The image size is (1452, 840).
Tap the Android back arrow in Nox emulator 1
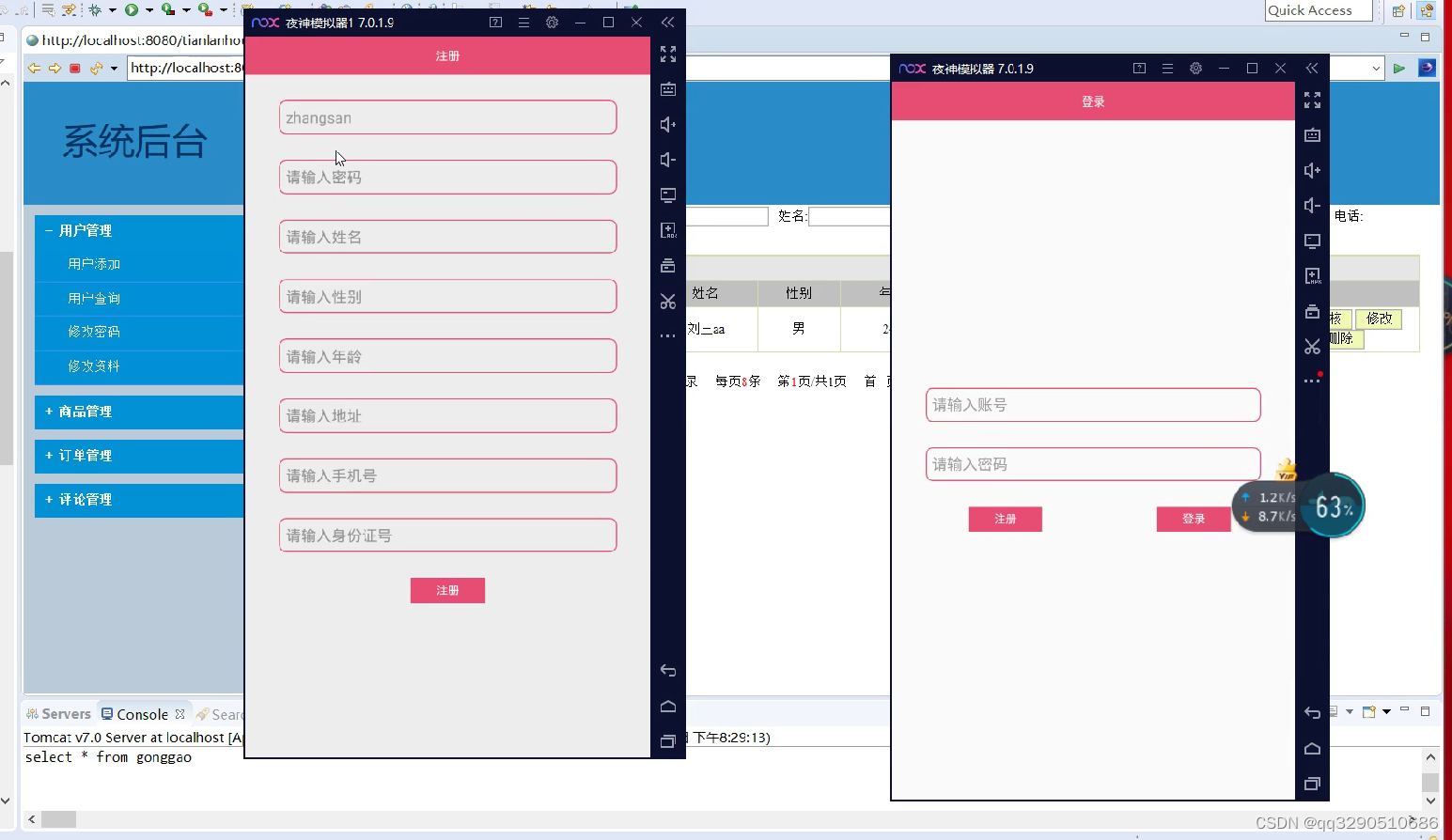668,671
